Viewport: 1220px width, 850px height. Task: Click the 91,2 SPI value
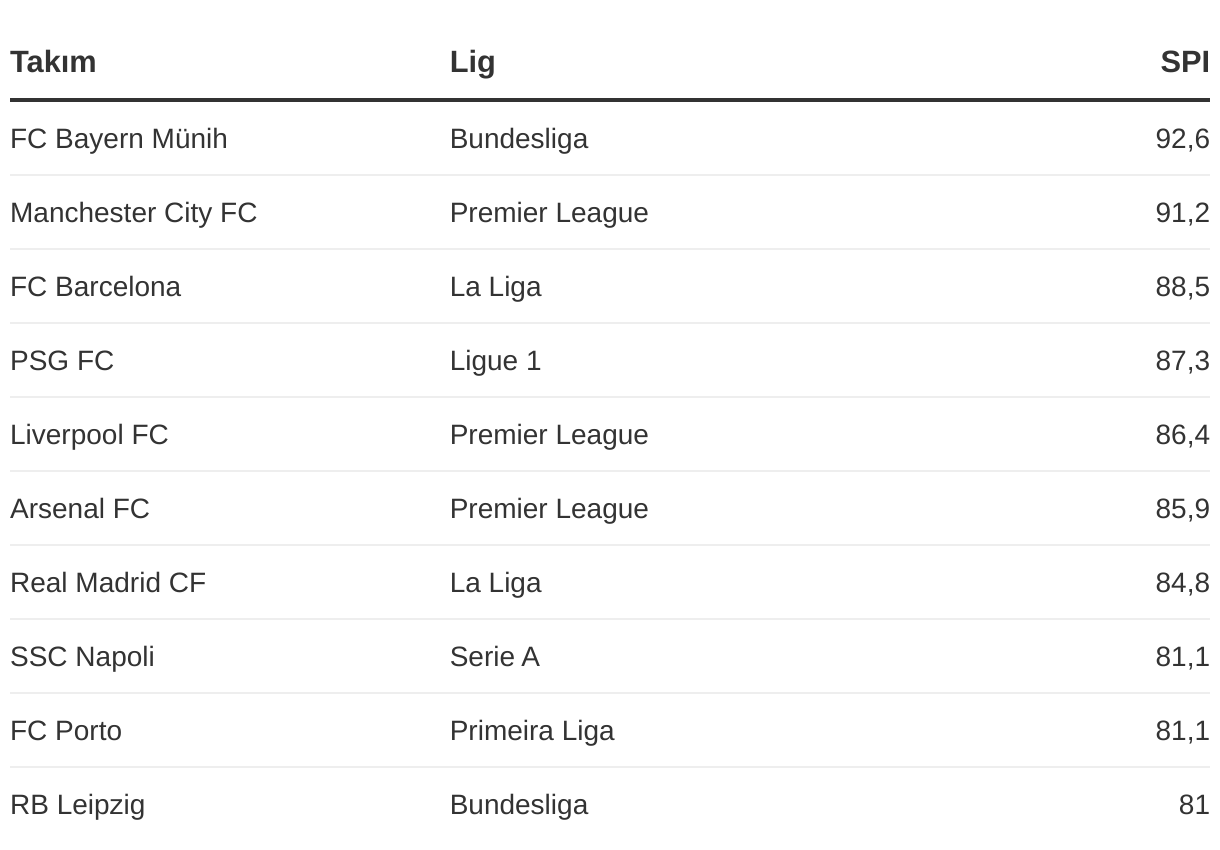[1182, 213]
